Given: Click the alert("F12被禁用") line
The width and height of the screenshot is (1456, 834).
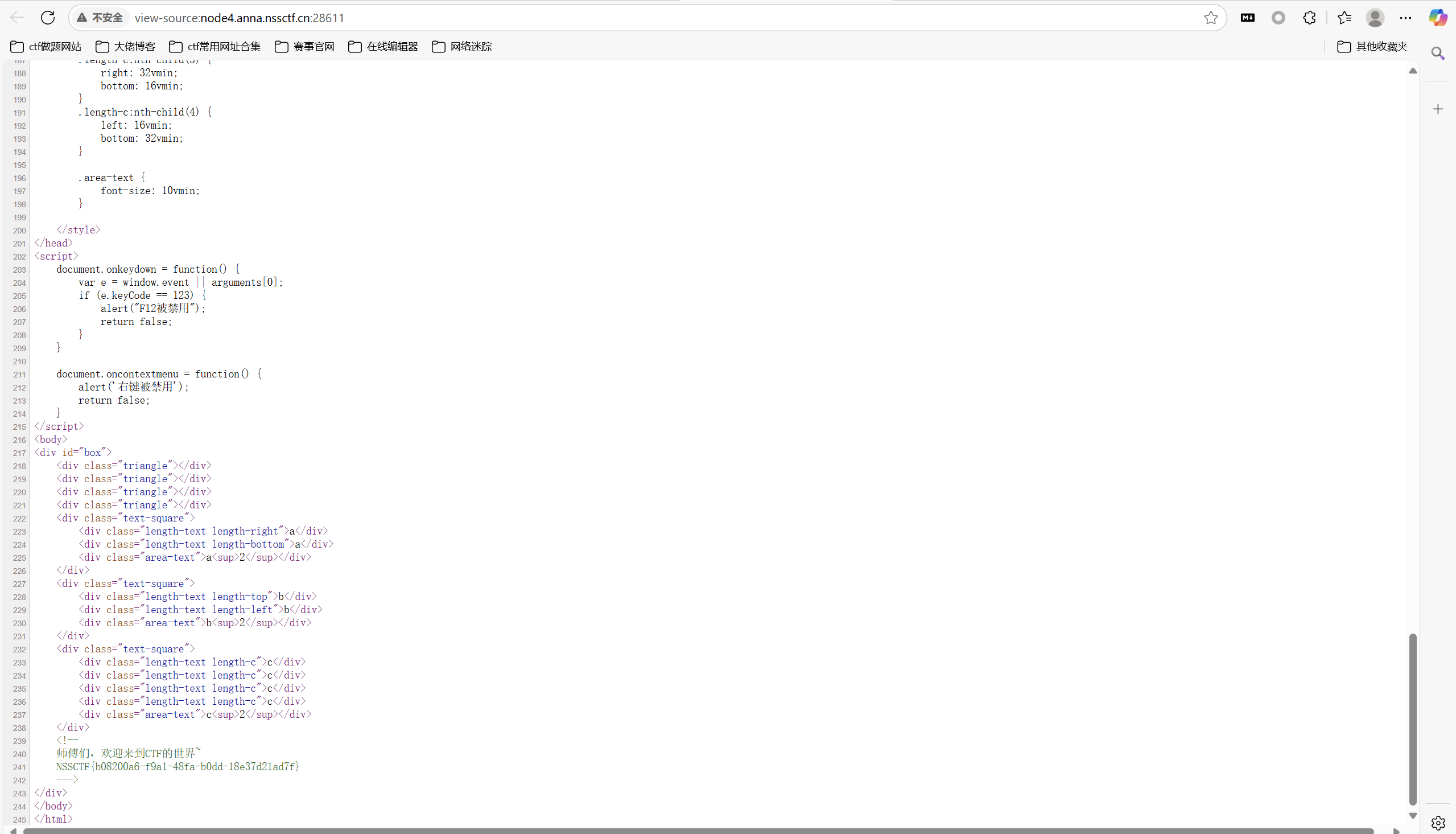Looking at the screenshot, I should [x=153, y=308].
